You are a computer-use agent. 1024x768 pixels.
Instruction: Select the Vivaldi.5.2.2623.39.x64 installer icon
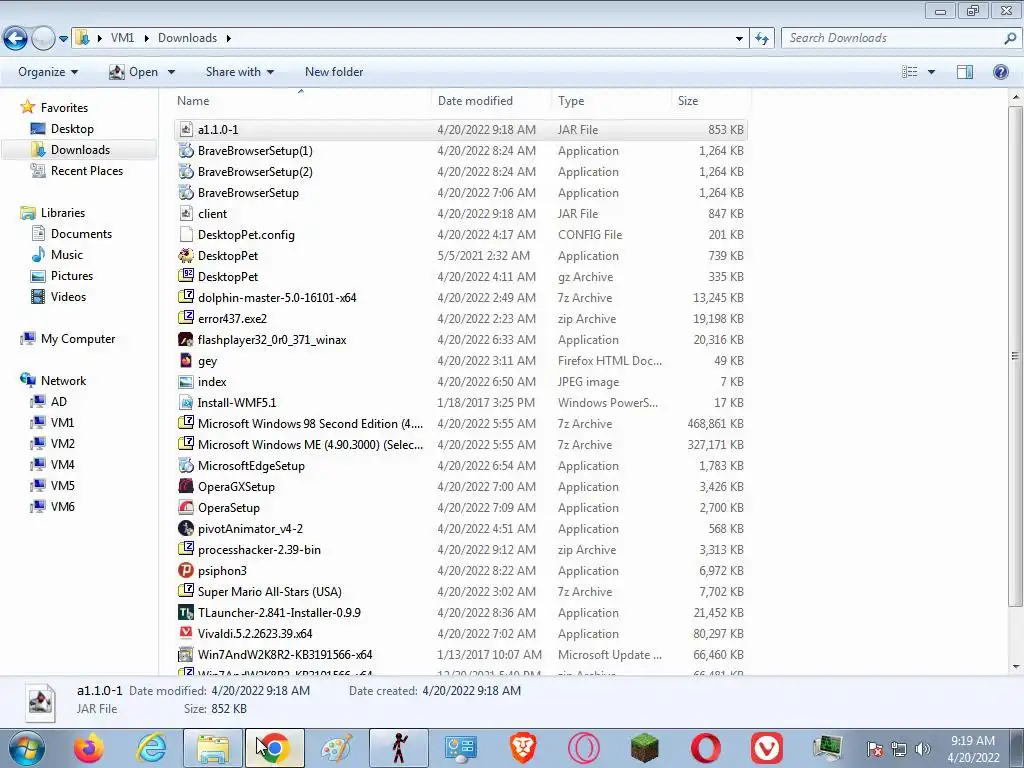point(186,633)
